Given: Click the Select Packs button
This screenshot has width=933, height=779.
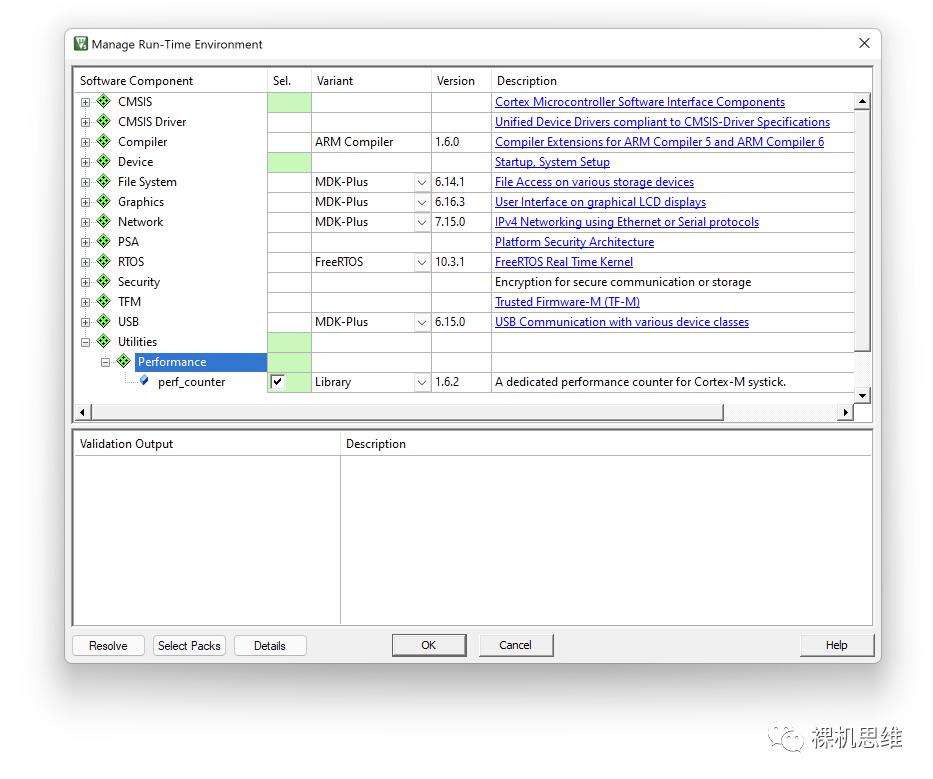Looking at the screenshot, I should 189,645.
